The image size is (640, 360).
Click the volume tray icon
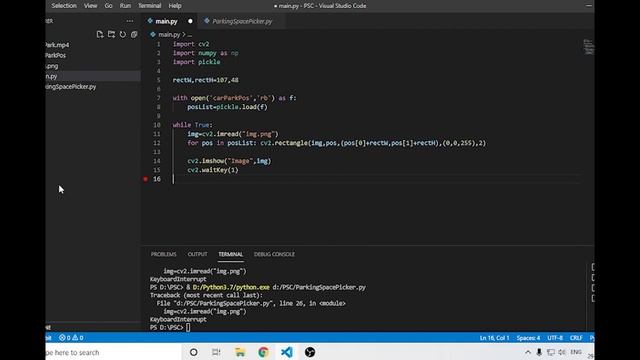click(562, 352)
